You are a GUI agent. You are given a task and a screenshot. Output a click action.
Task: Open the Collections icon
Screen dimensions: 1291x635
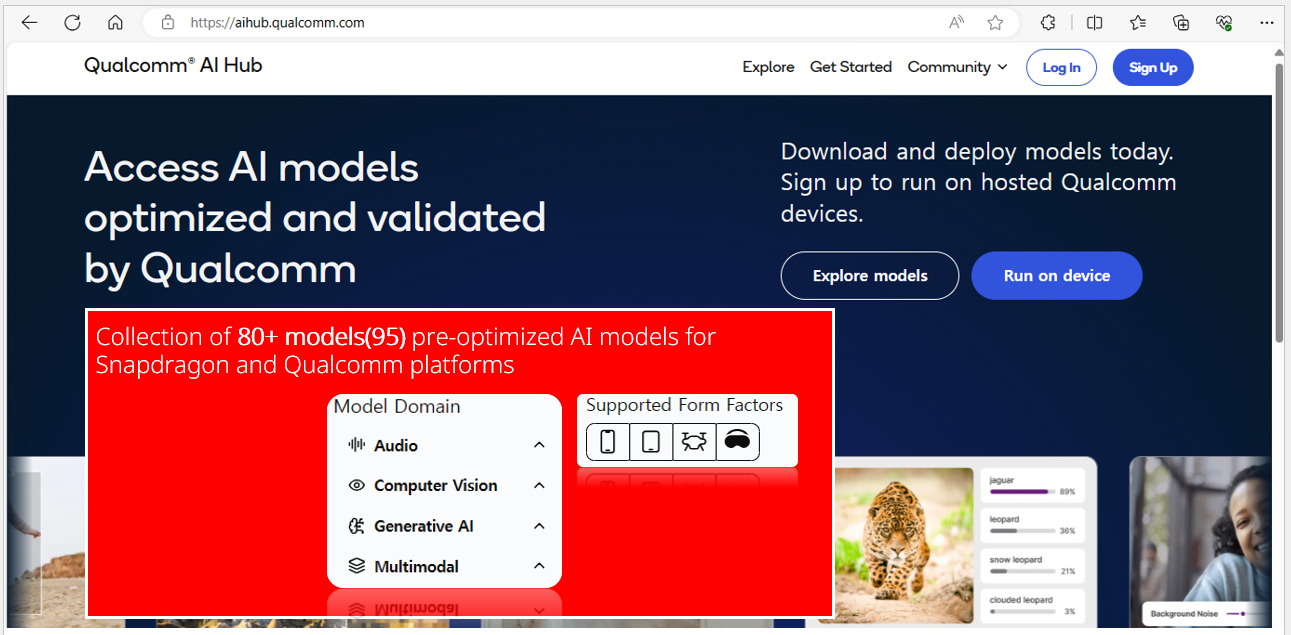[x=1181, y=22]
